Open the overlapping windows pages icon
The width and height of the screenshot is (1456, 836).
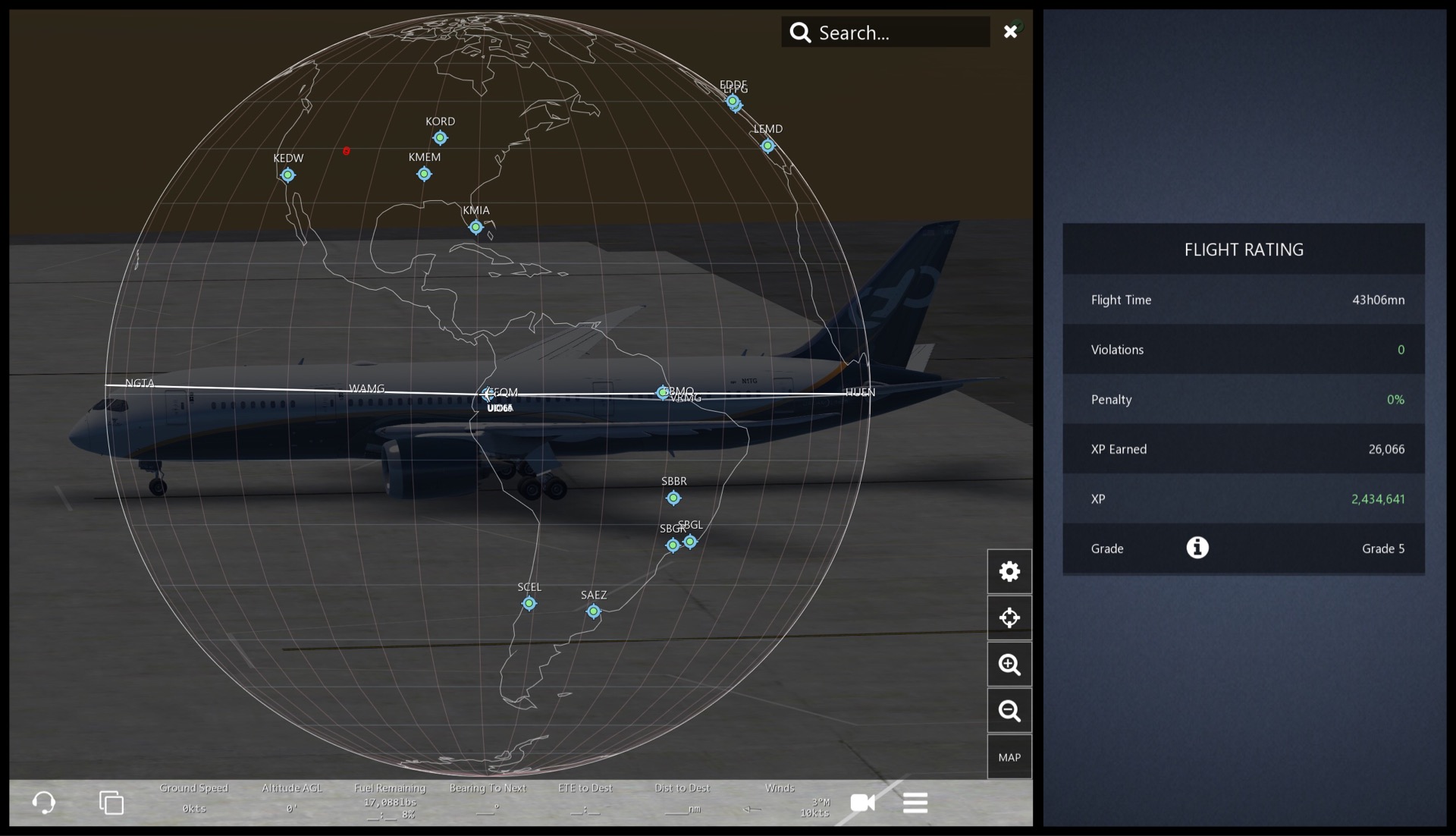pyautogui.click(x=111, y=802)
